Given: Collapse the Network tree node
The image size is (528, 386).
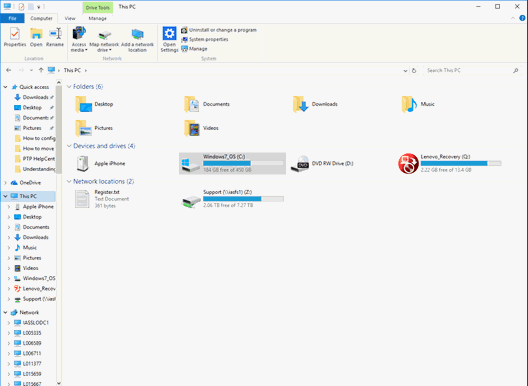Looking at the screenshot, I should click(x=5, y=313).
